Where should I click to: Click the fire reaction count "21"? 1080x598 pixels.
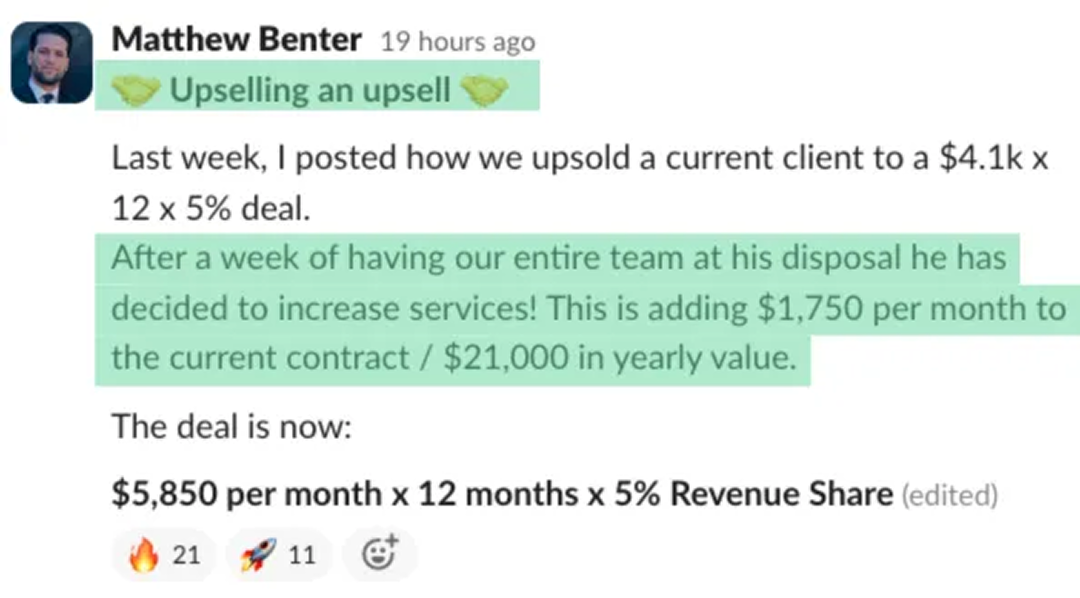pyautogui.click(x=186, y=555)
